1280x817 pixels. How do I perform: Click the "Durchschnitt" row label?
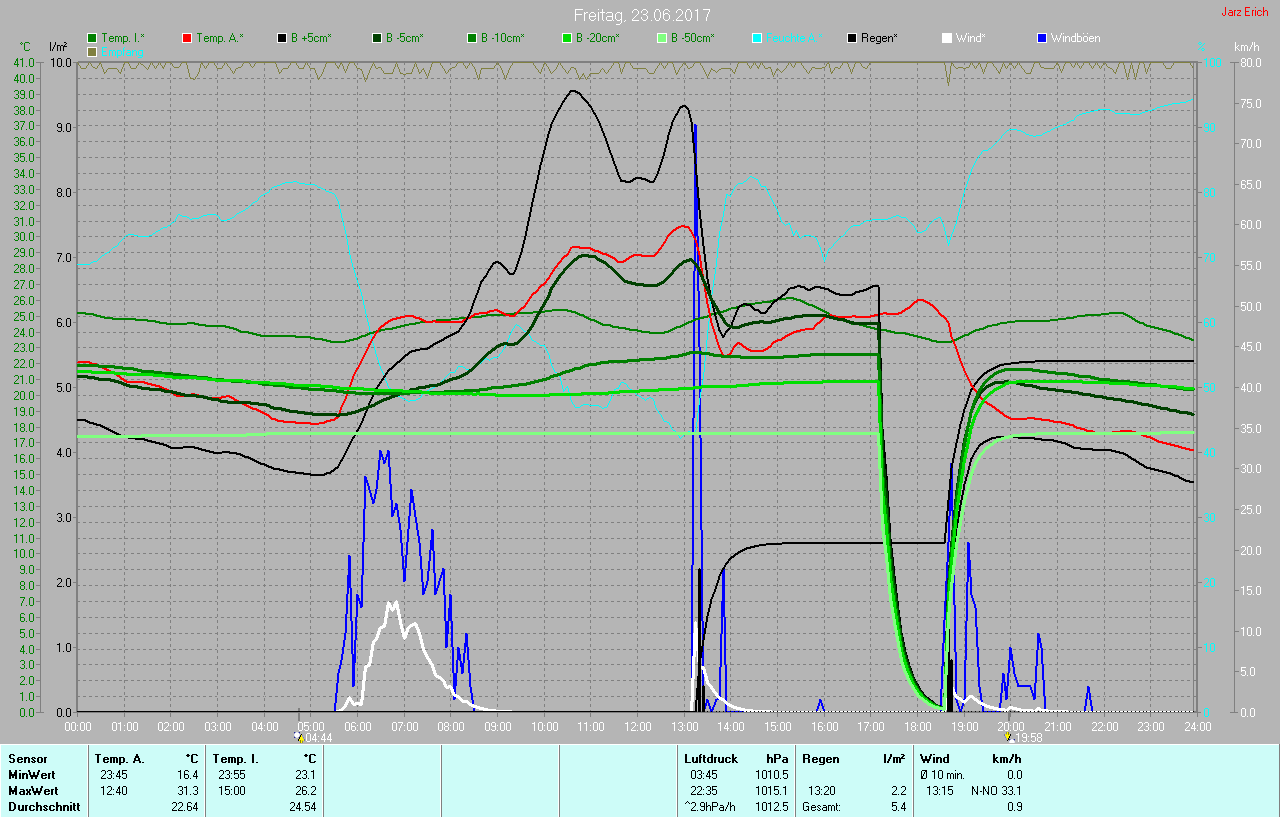coord(44,807)
